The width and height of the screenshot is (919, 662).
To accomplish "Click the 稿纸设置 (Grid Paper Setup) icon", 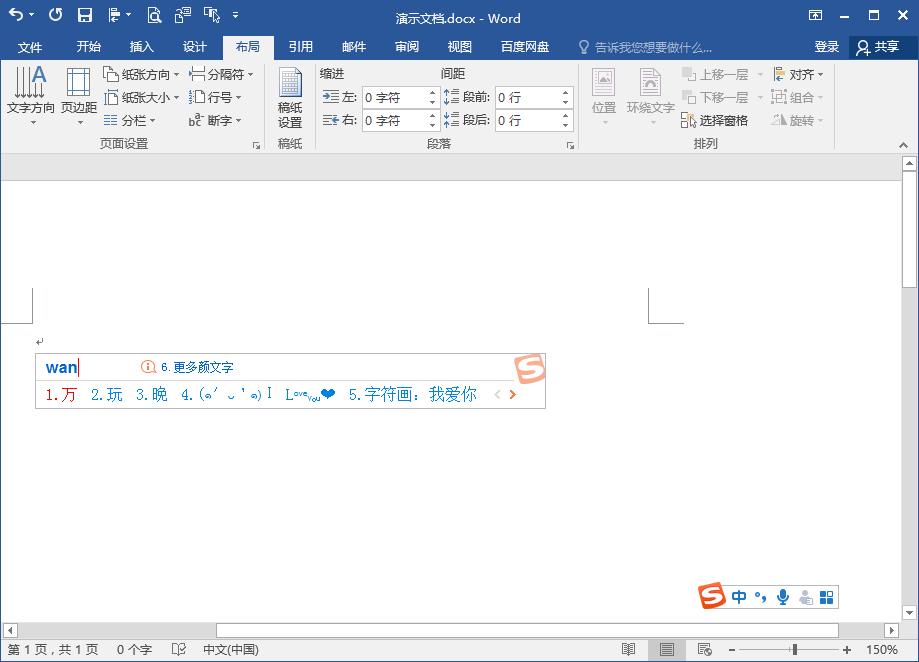I will tap(289, 95).
